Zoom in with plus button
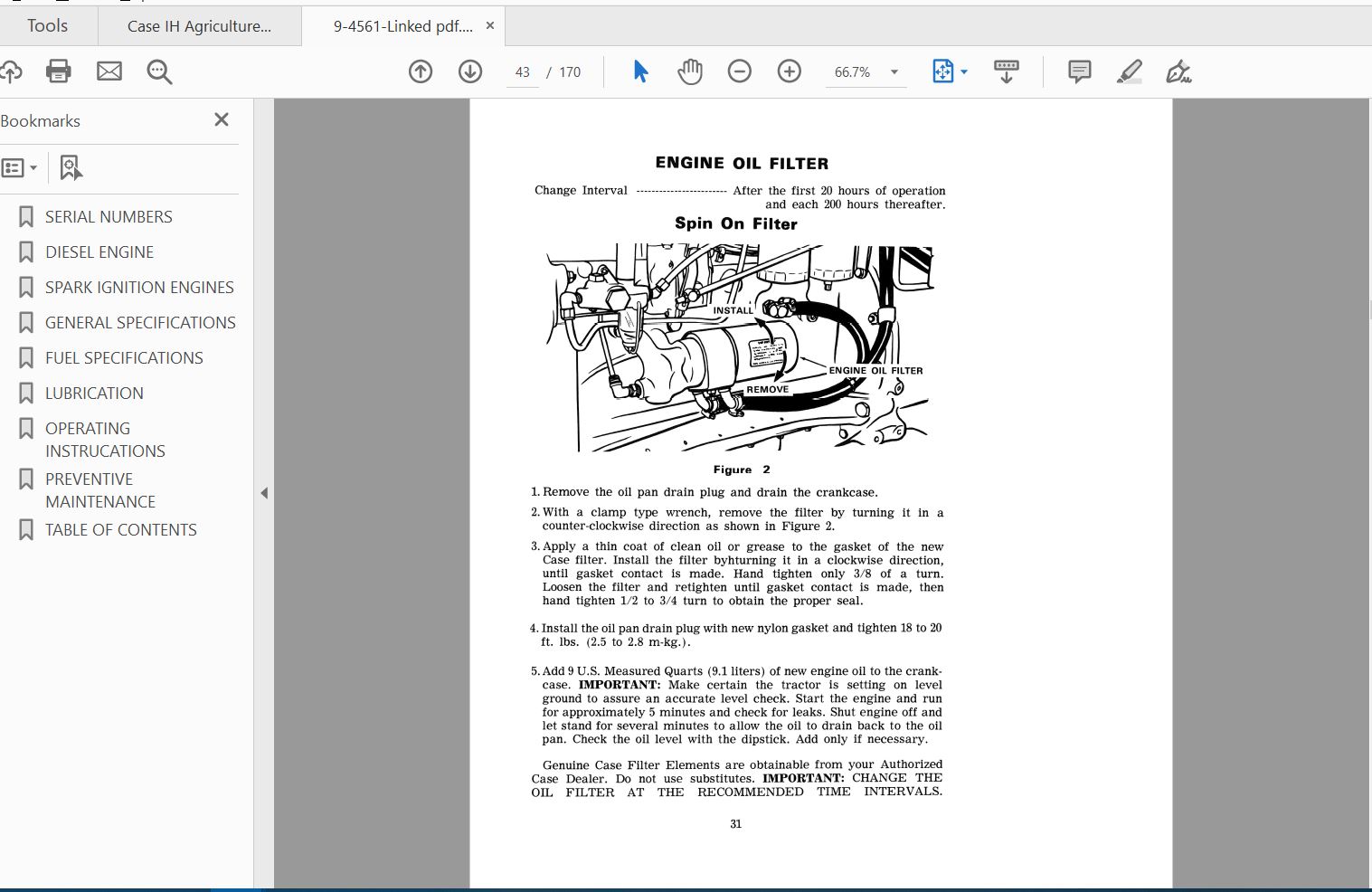This screenshot has height=892, width=1372. (x=790, y=71)
